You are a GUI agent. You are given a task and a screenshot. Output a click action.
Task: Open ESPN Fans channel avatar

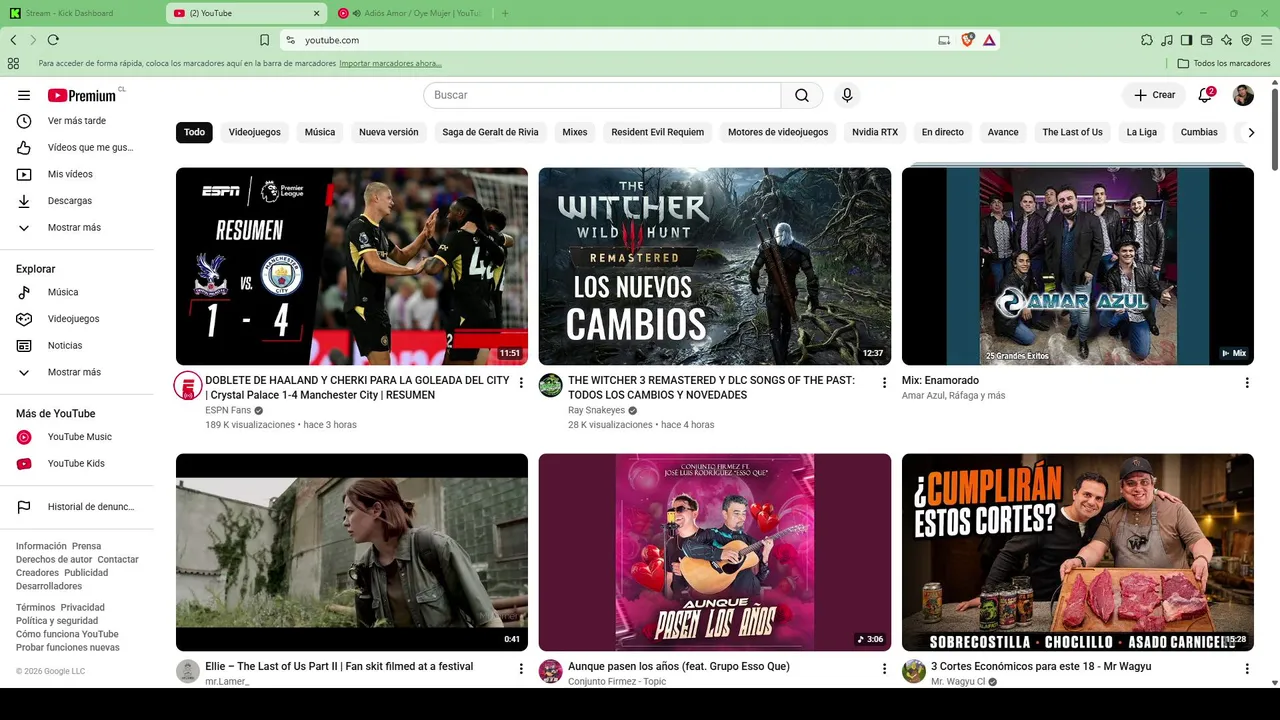pos(188,386)
